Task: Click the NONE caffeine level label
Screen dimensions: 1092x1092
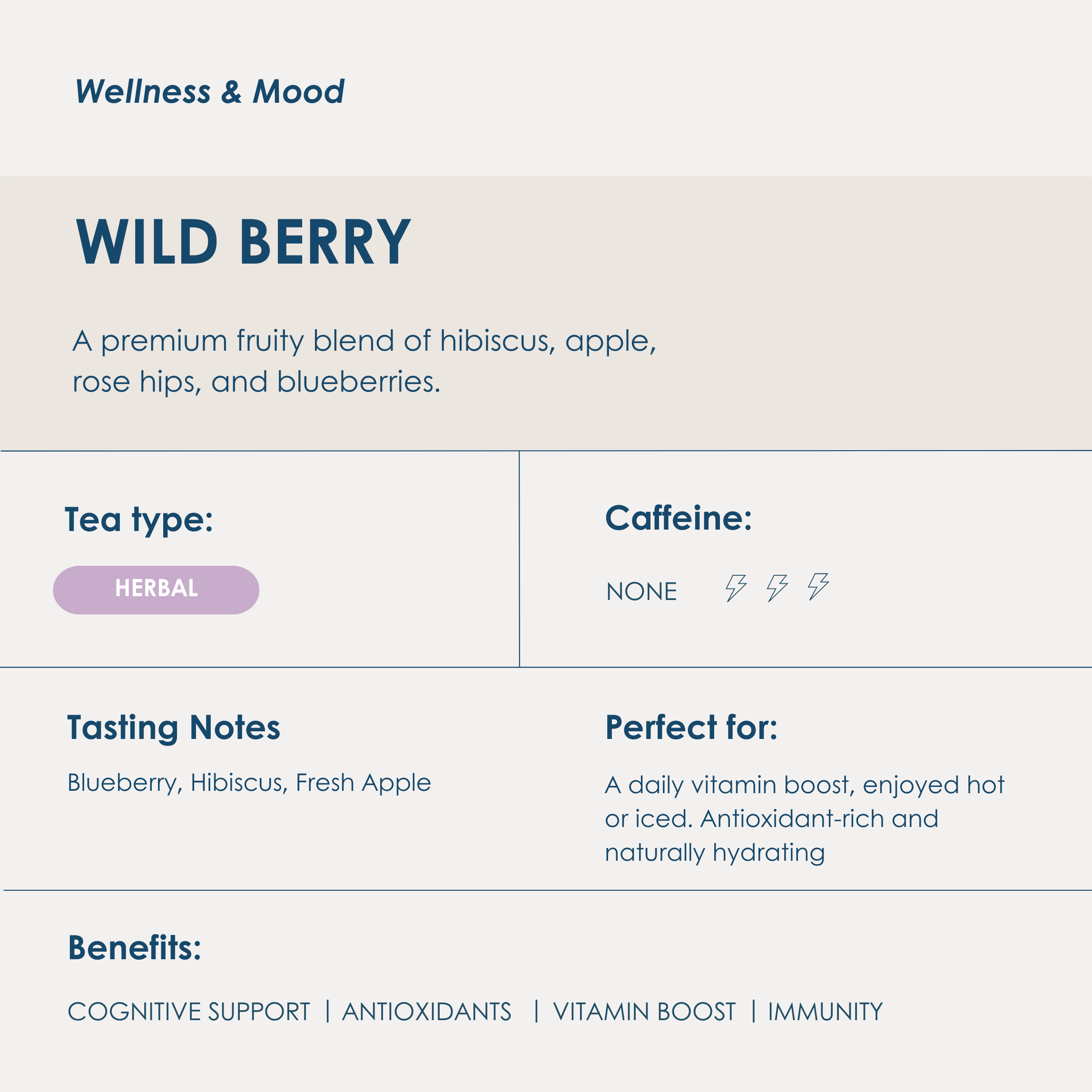Action: pyautogui.click(x=641, y=592)
